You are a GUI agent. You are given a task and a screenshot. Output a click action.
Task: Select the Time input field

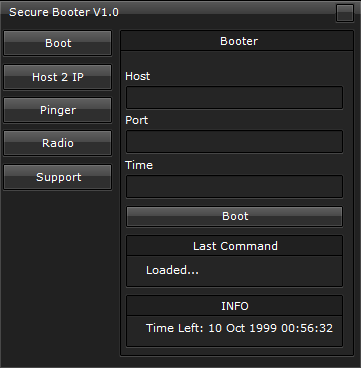coord(234,186)
